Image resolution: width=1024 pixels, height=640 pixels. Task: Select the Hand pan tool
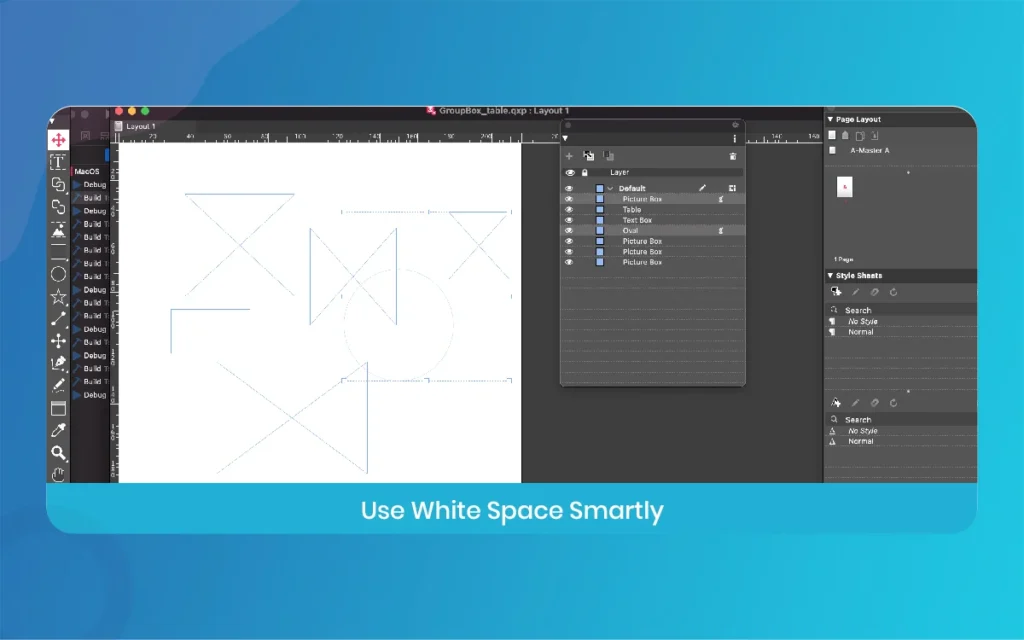58,474
